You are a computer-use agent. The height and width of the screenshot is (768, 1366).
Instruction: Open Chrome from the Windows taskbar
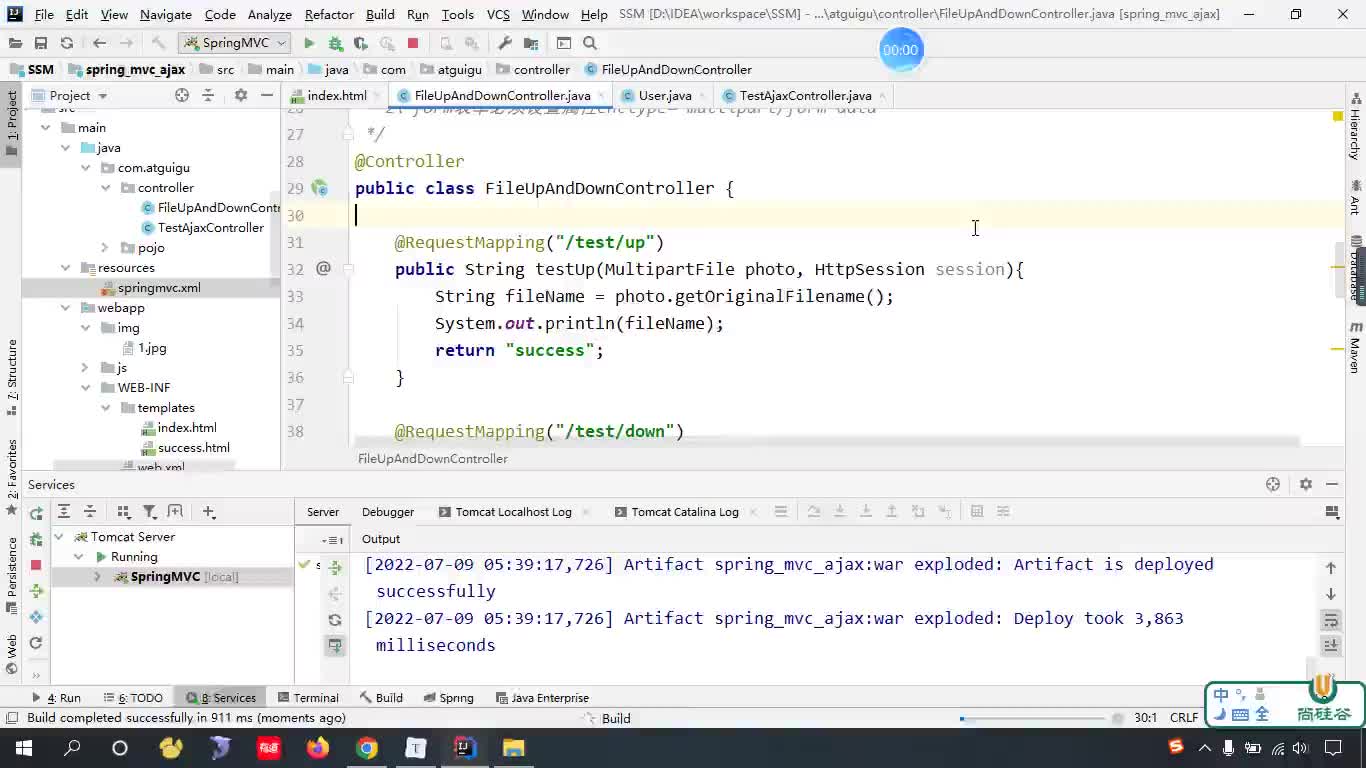pyautogui.click(x=367, y=748)
